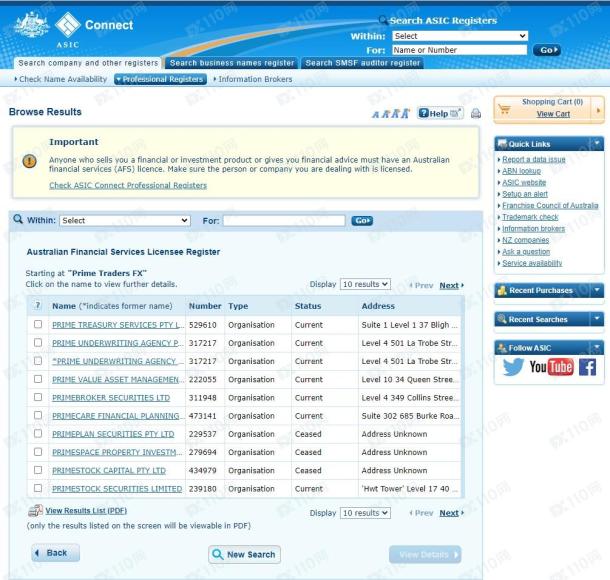Expand the Recent Searches panel arrow
This screenshot has height=580, width=610.
tap(597, 319)
